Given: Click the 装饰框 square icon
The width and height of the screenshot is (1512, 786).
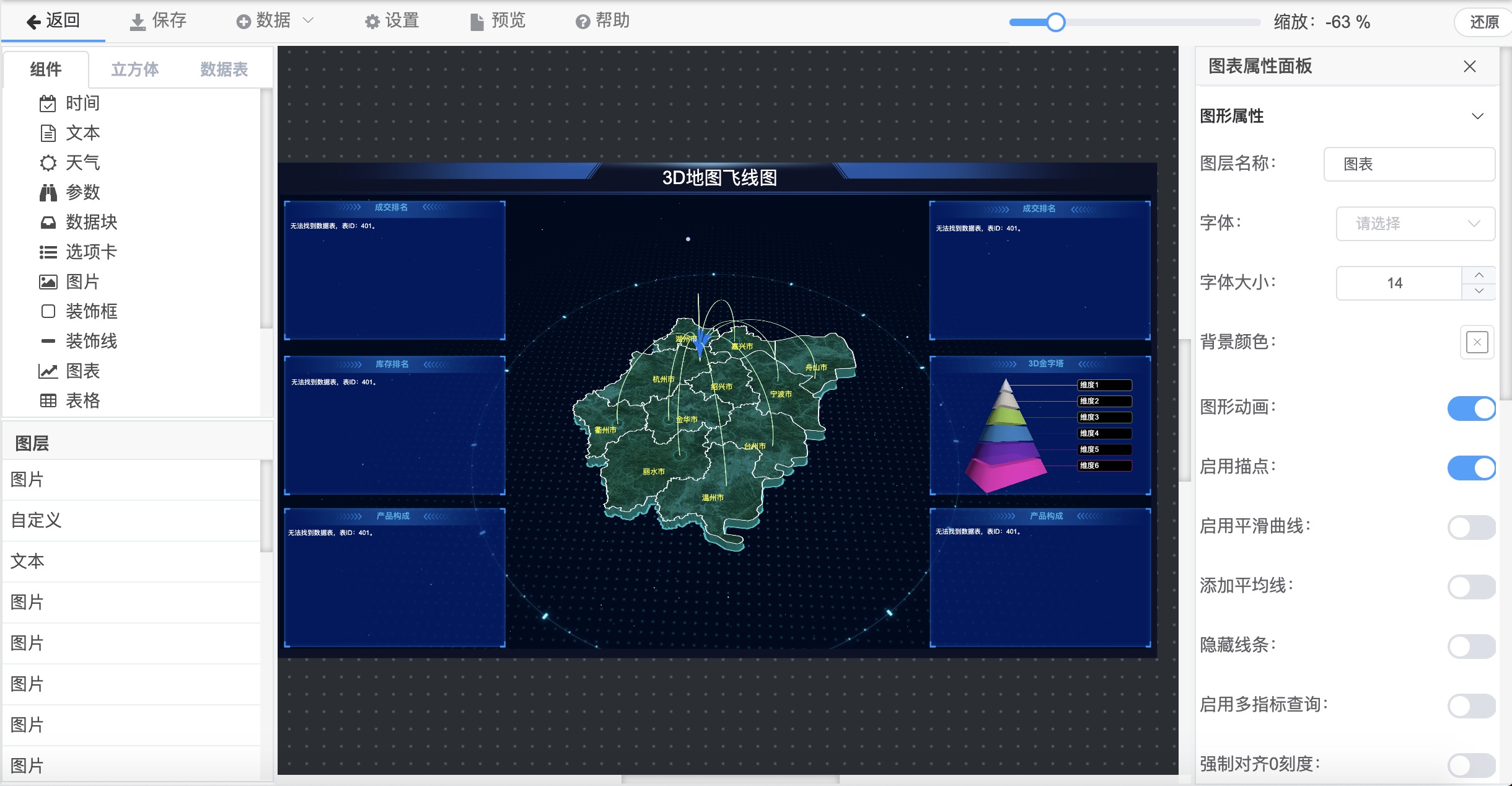Looking at the screenshot, I should 48,311.
